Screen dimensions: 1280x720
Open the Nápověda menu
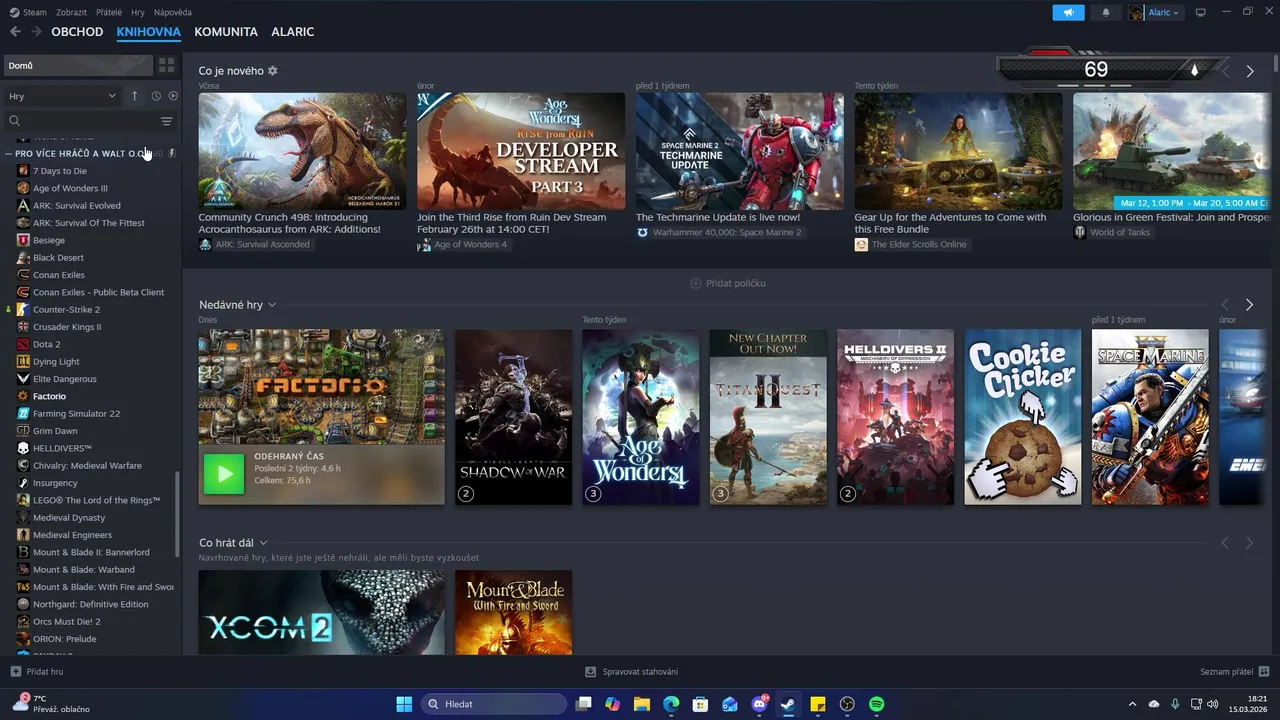[x=173, y=12]
